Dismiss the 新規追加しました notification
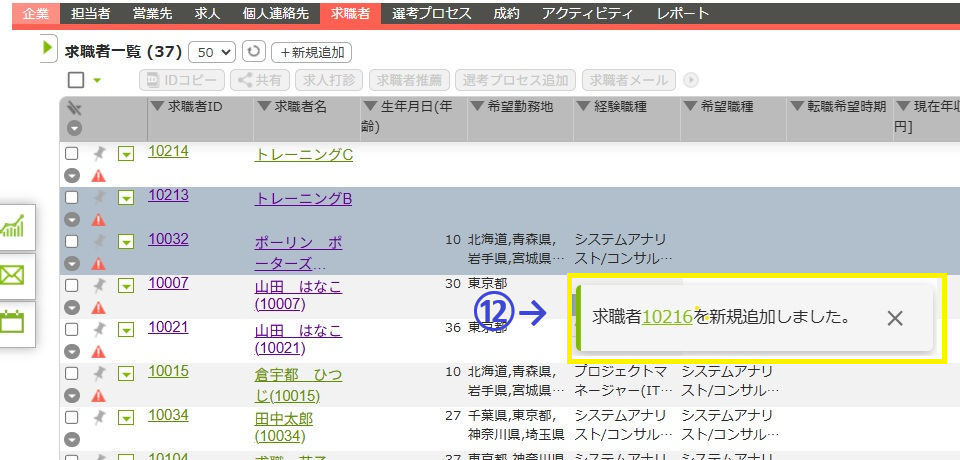Image resolution: width=960 pixels, height=460 pixels. click(x=895, y=318)
